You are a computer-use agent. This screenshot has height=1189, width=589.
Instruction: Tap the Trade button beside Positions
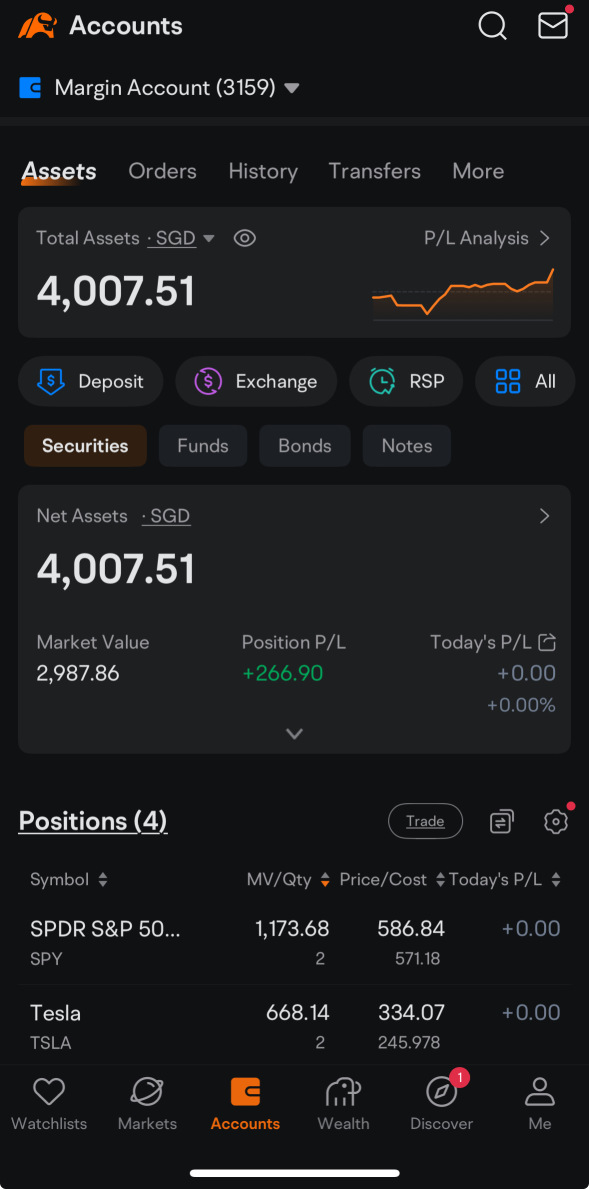pos(425,821)
